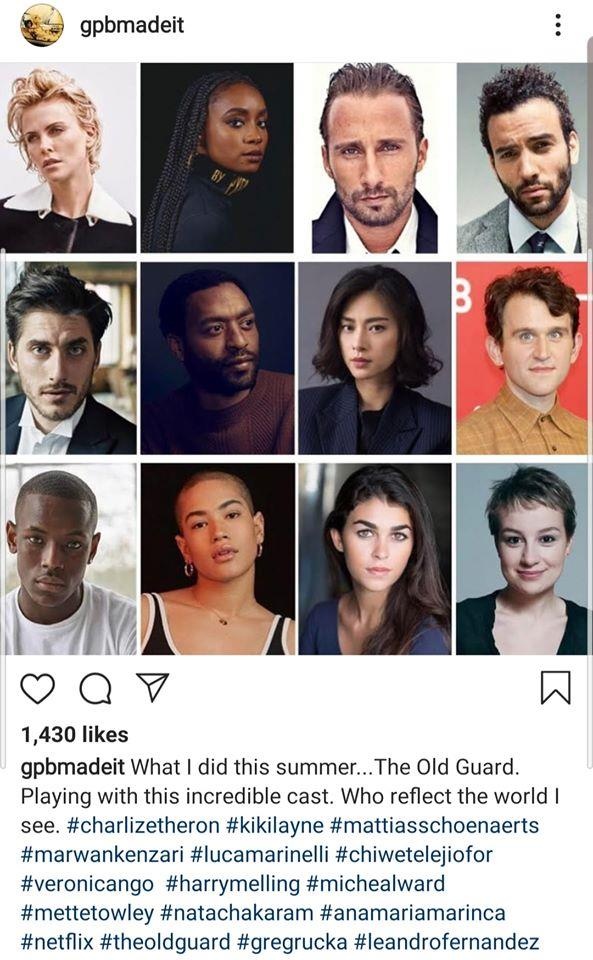593x960 pixels.
Task: Tap the heart like icon
Action: 38,688
